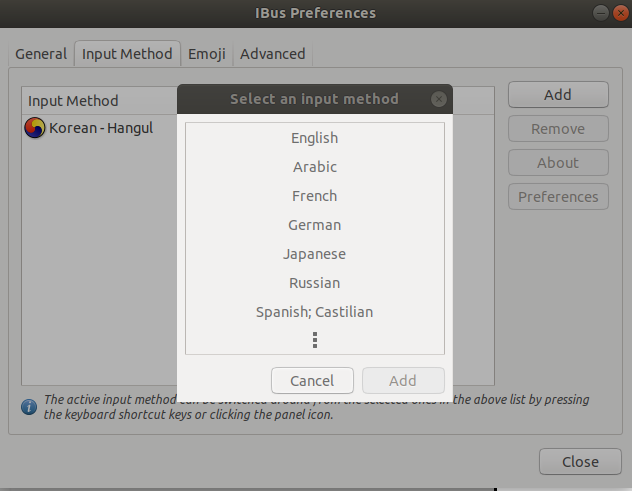Expand more languages with the three-dot icon

tap(315, 340)
